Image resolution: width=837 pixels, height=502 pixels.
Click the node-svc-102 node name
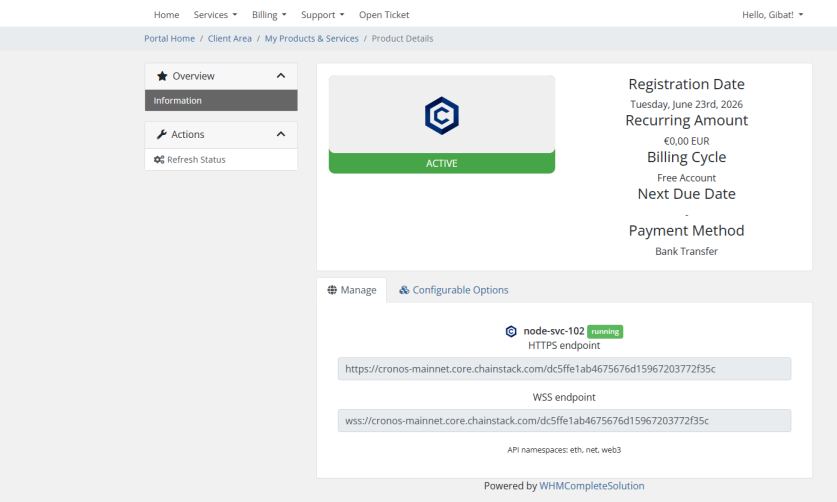click(554, 331)
